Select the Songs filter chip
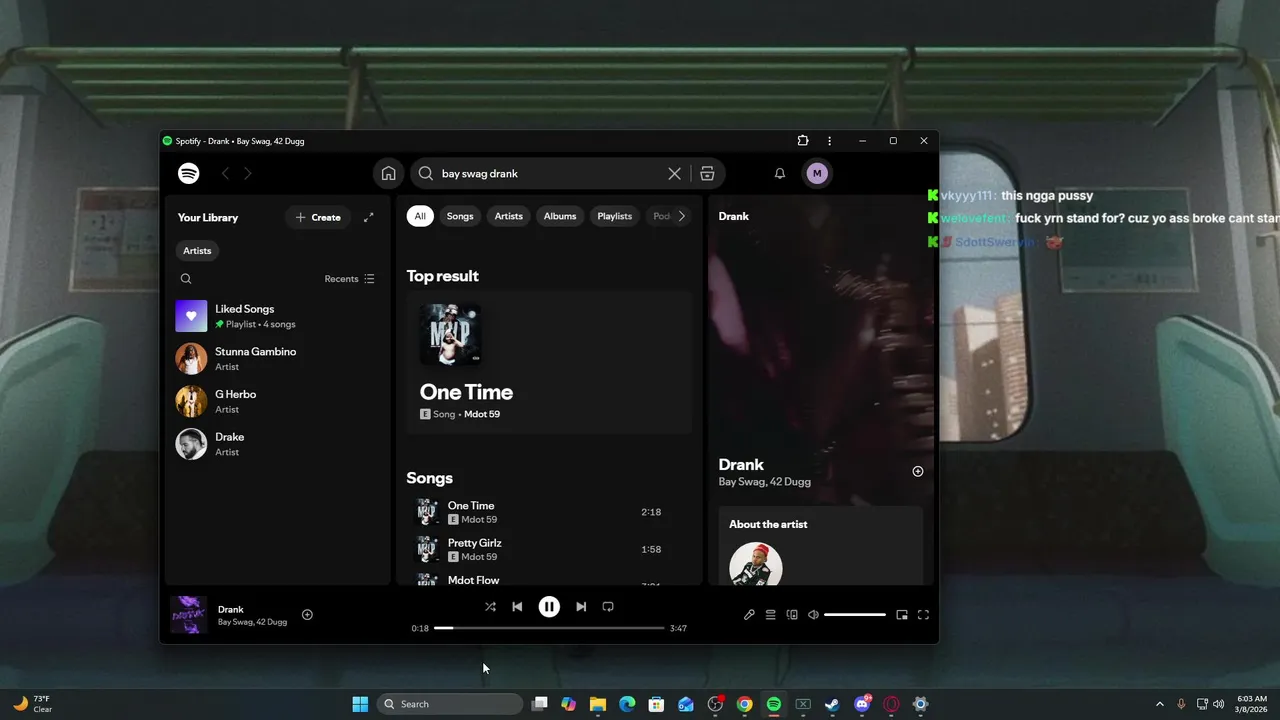Image resolution: width=1280 pixels, height=720 pixels. (x=460, y=216)
